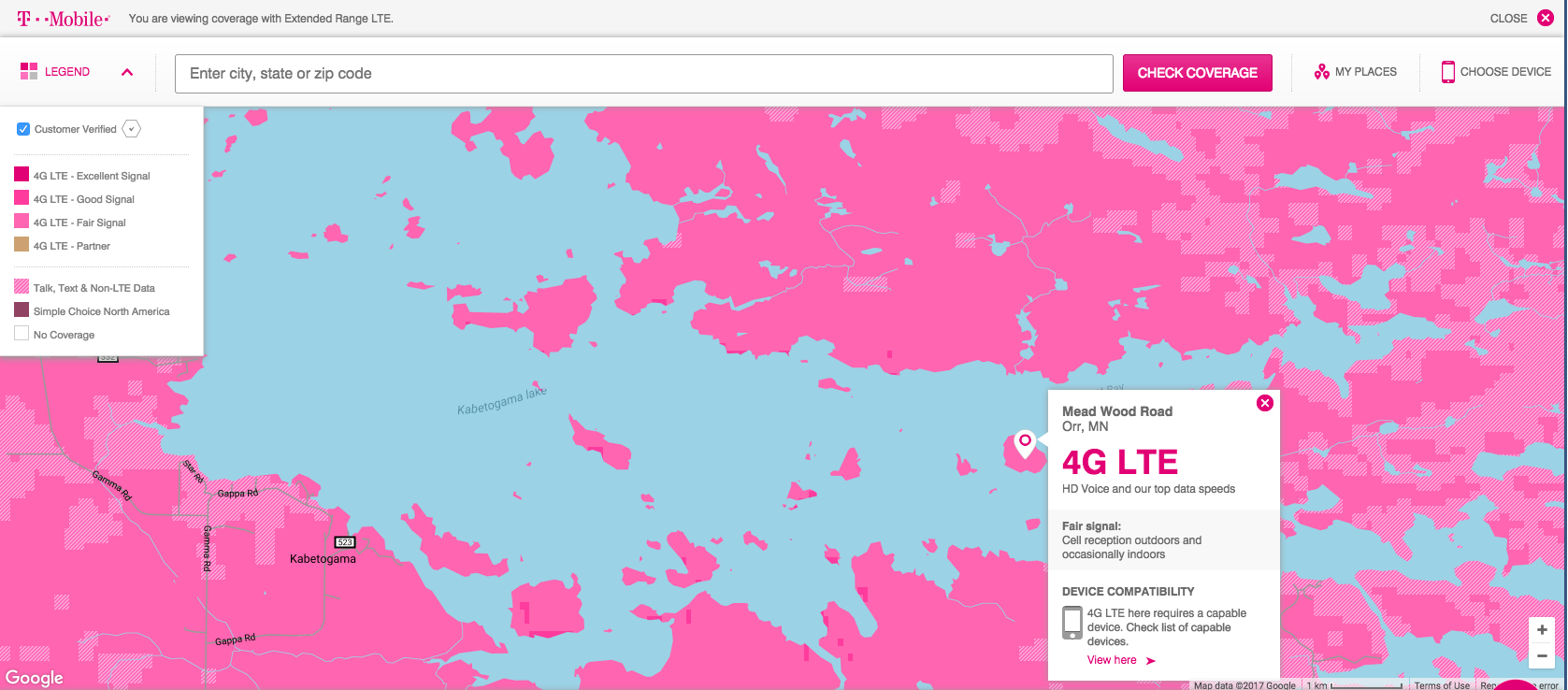
Task: Click the route 523 road shield
Action: pos(345,542)
